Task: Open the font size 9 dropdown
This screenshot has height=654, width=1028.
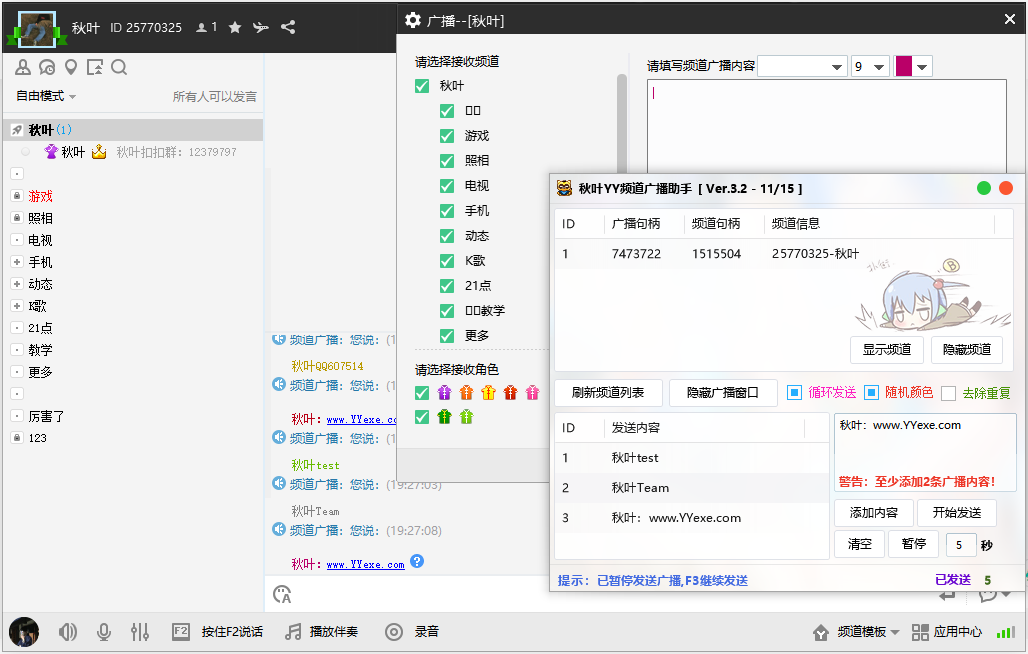Action: pyautogui.click(x=870, y=66)
